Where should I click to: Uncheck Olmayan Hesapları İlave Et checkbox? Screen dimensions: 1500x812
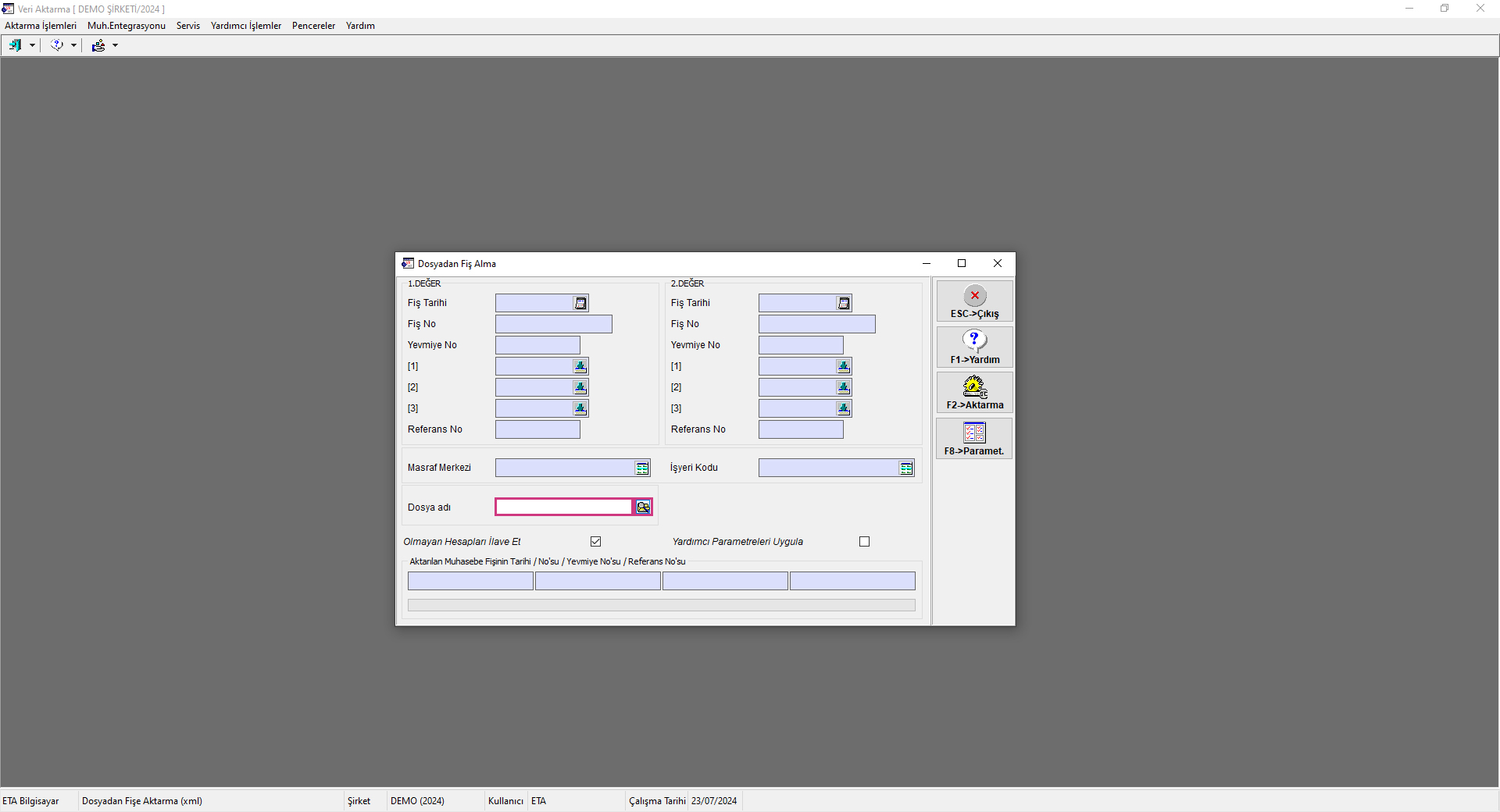pos(596,542)
